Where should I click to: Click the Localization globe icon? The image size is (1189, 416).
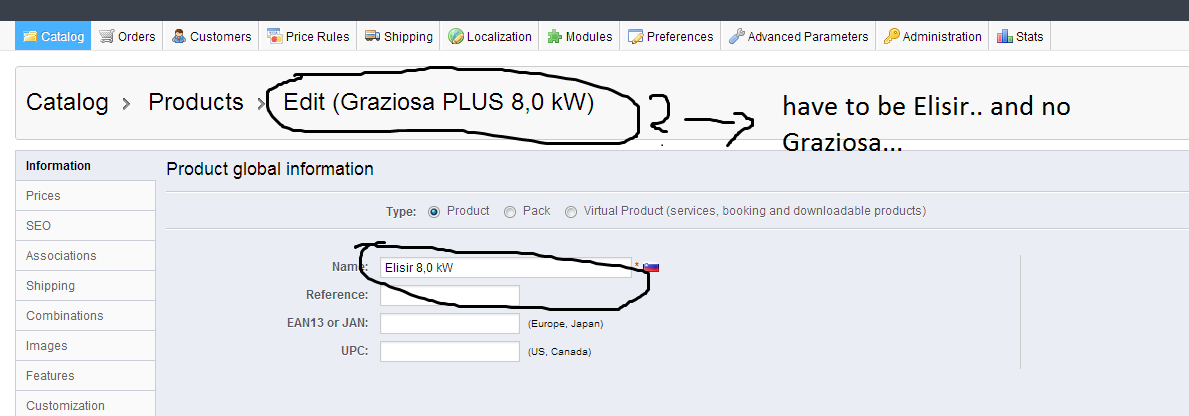[x=456, y=36]
